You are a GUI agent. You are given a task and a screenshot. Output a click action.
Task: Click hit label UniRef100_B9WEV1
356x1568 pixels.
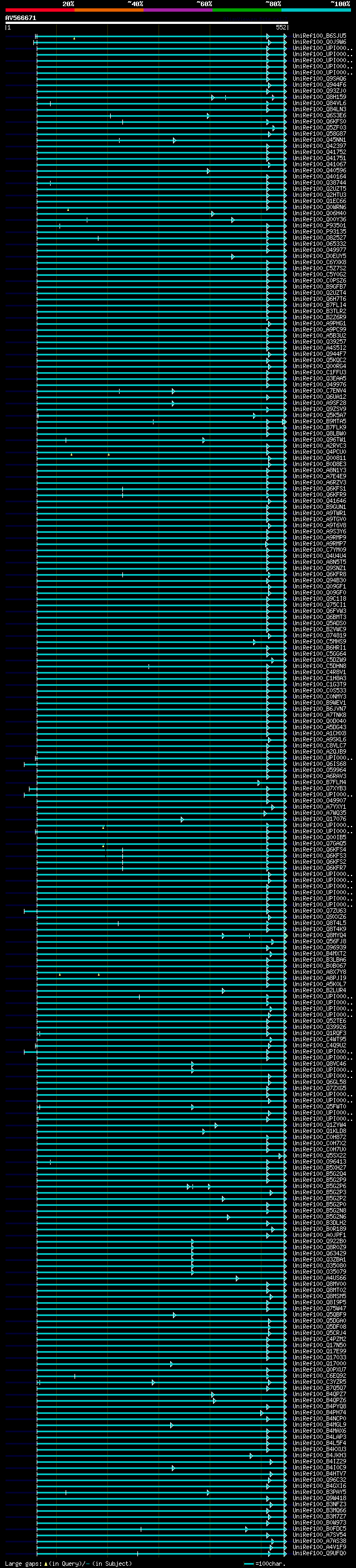(319, 703)
